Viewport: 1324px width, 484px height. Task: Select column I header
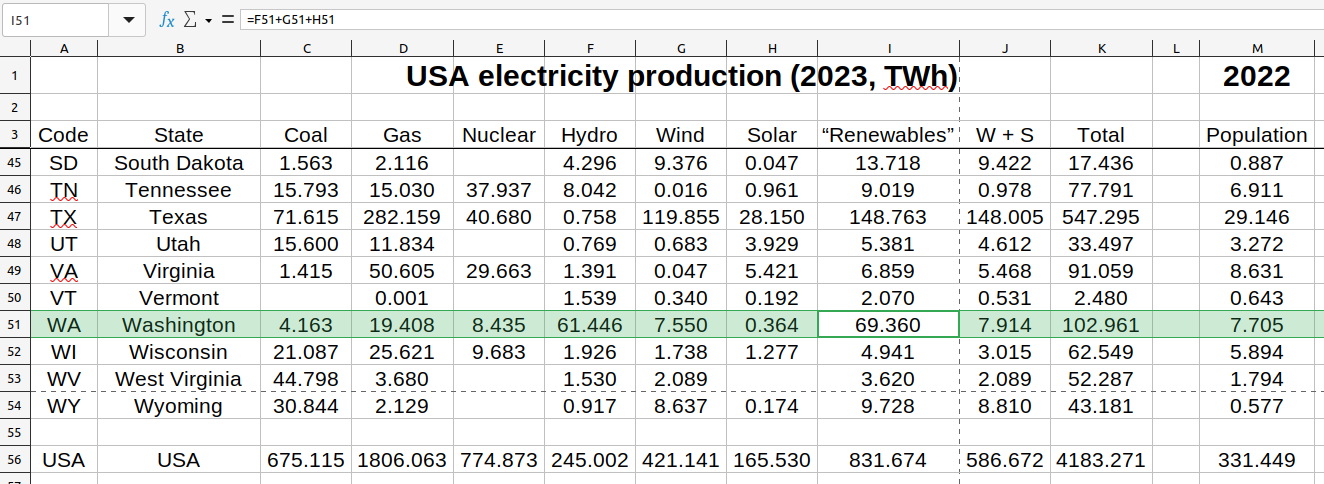[888, 48]
